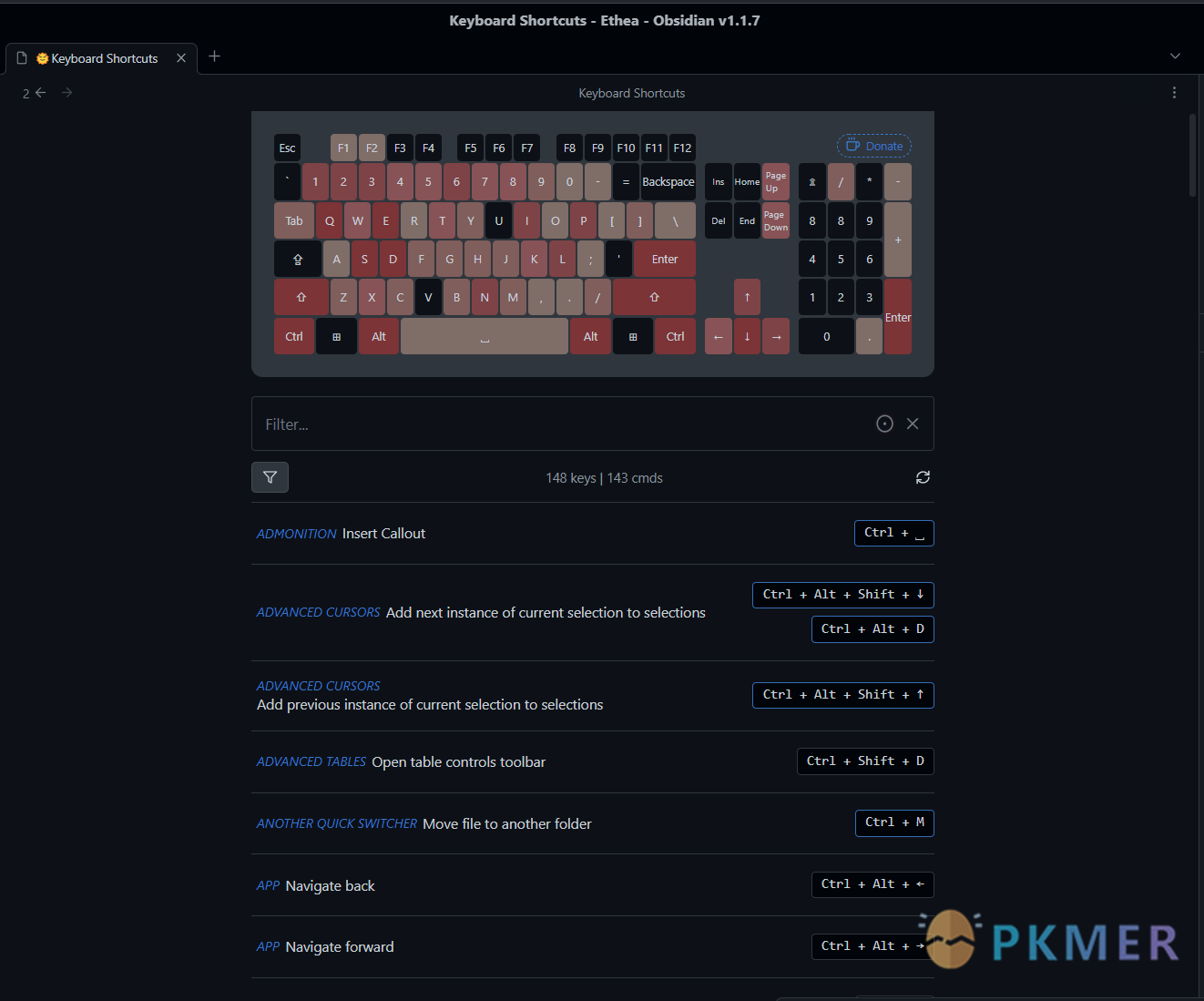Screen dimensions: 1204x1001
Task: Click the main Enter key
Action: 665,259
